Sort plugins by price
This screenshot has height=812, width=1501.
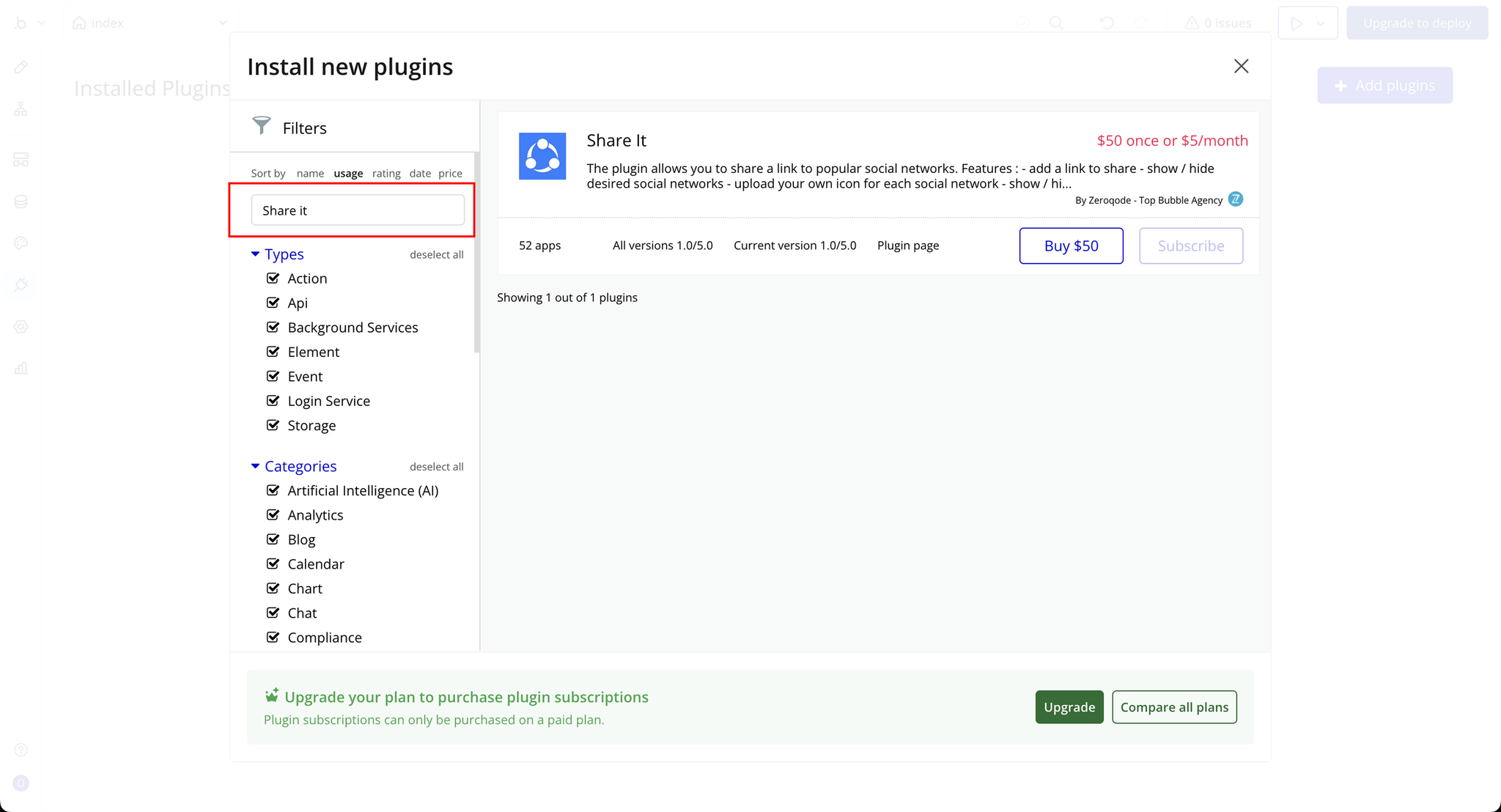[450, 174]
